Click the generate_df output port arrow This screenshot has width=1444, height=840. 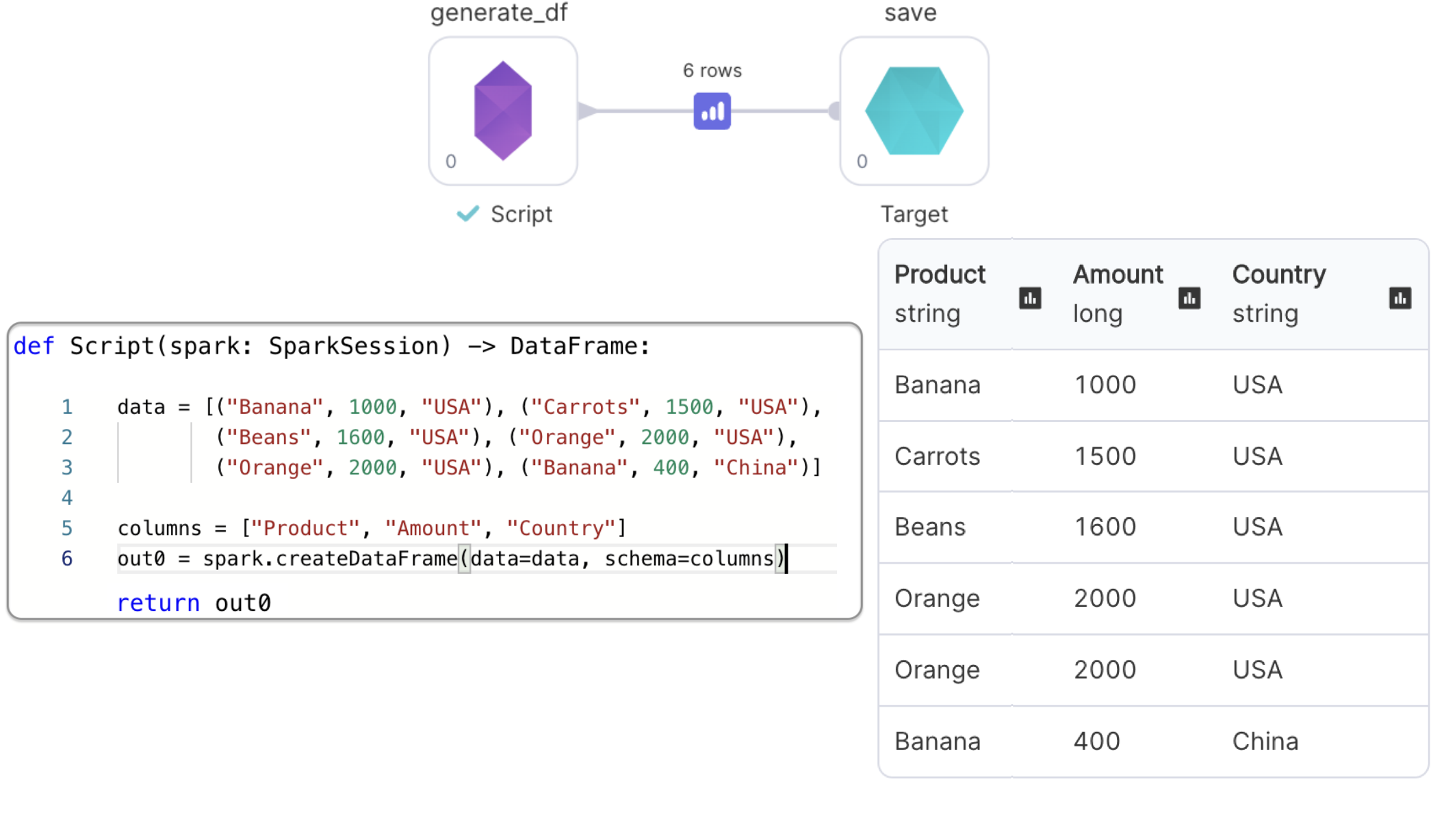point(586,111)
